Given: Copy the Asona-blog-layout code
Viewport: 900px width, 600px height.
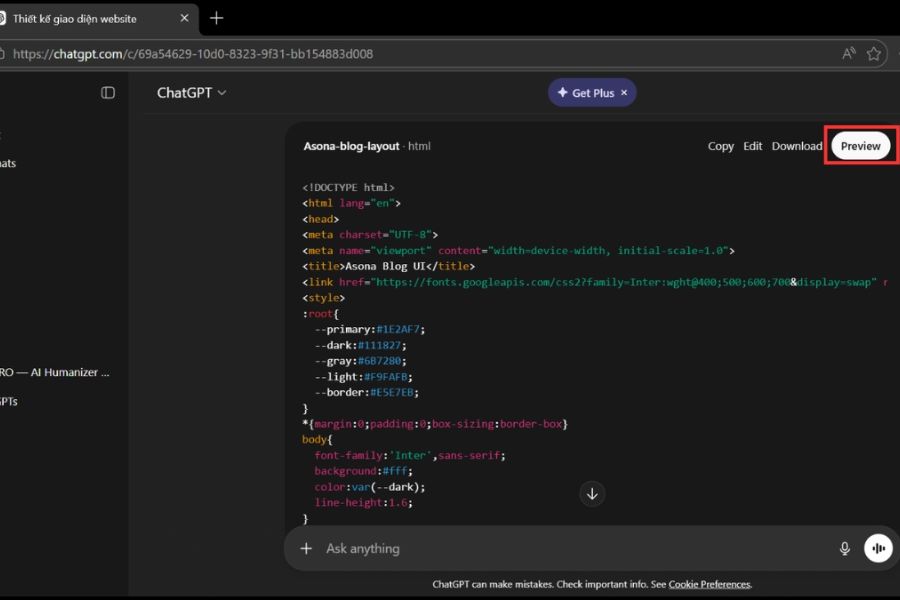Looking at the screenshot, I should point(720,146).
